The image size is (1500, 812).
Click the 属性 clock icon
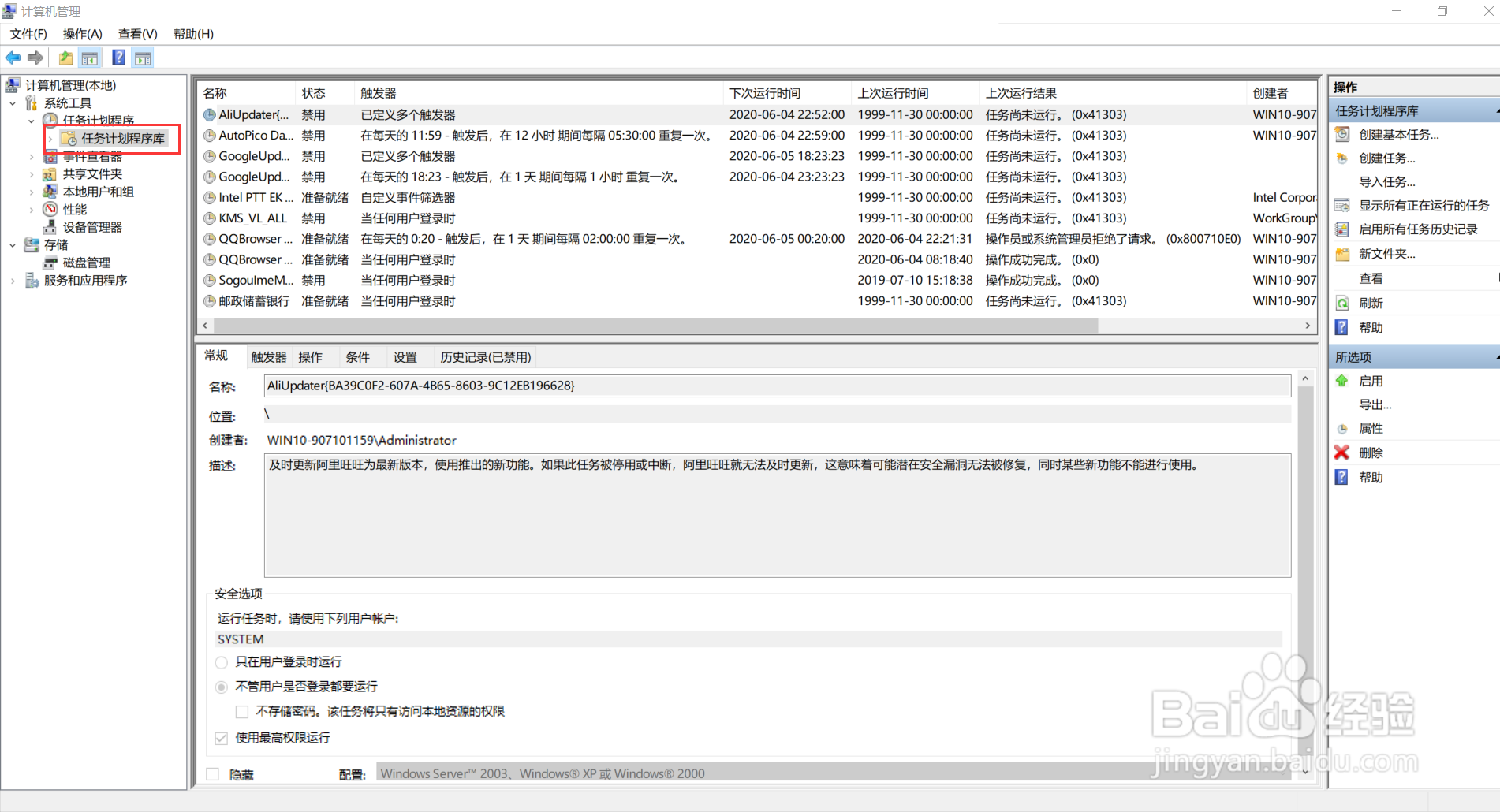1342,428
